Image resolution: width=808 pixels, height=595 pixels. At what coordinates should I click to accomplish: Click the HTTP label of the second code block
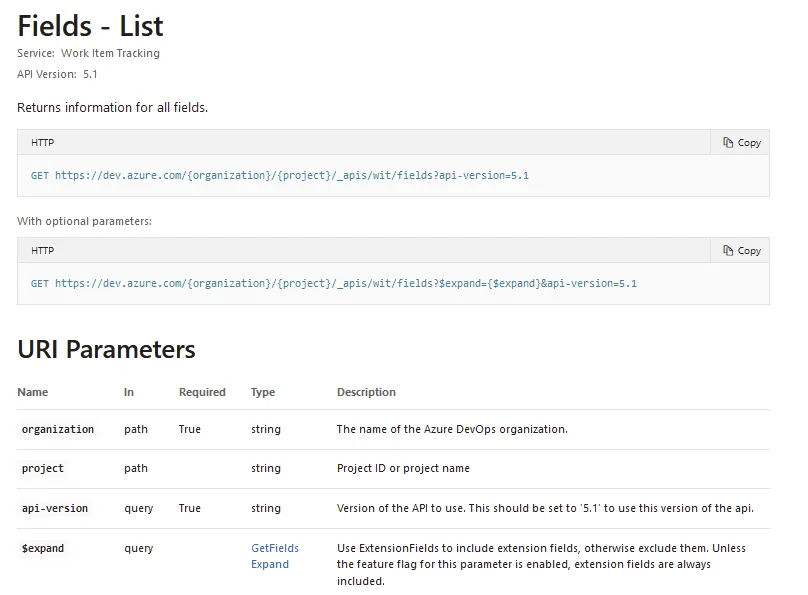pyautogui.click(x=42, y=251)
